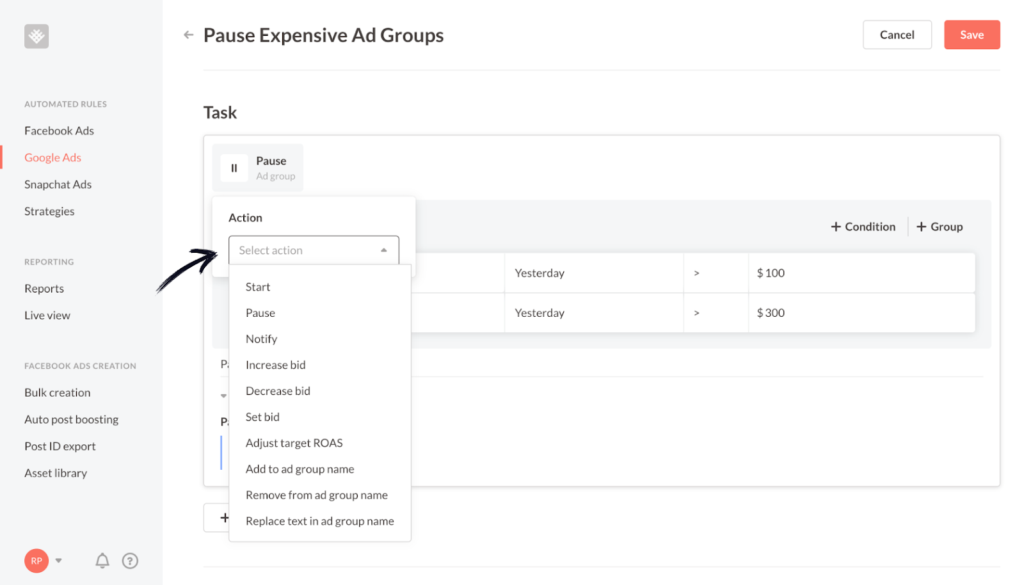The height and width of the screenshot is (585, 1024).
Task: Choose Remove from ad group name
Action: [317, 496]
